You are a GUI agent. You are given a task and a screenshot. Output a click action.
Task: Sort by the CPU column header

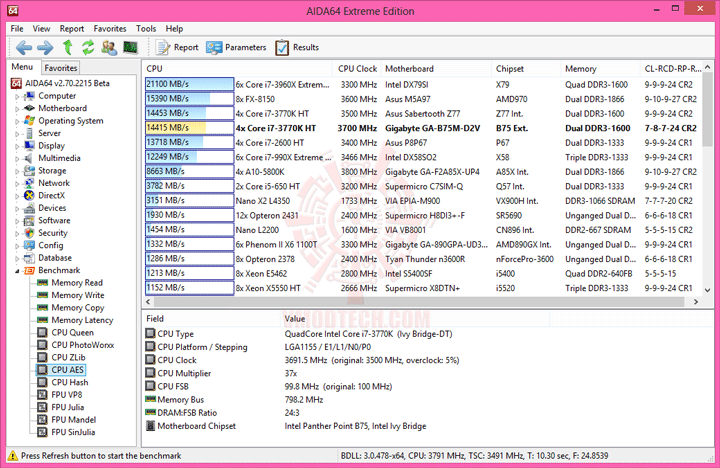point(238,68)
